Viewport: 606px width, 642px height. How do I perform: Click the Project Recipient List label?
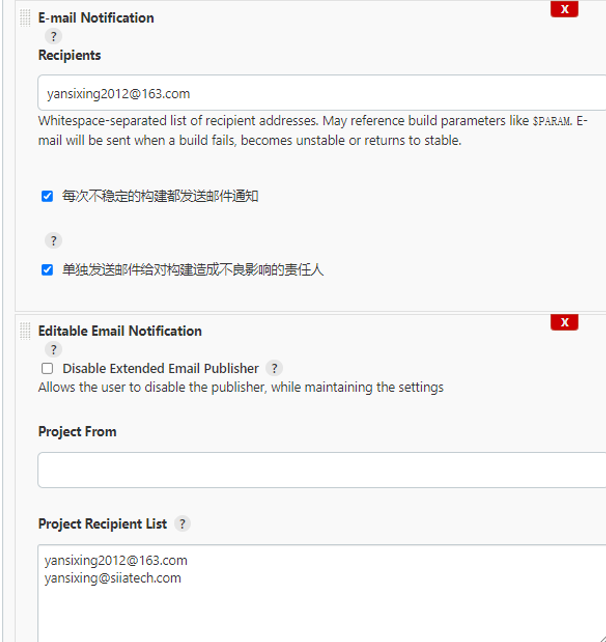tap(102, 524)
